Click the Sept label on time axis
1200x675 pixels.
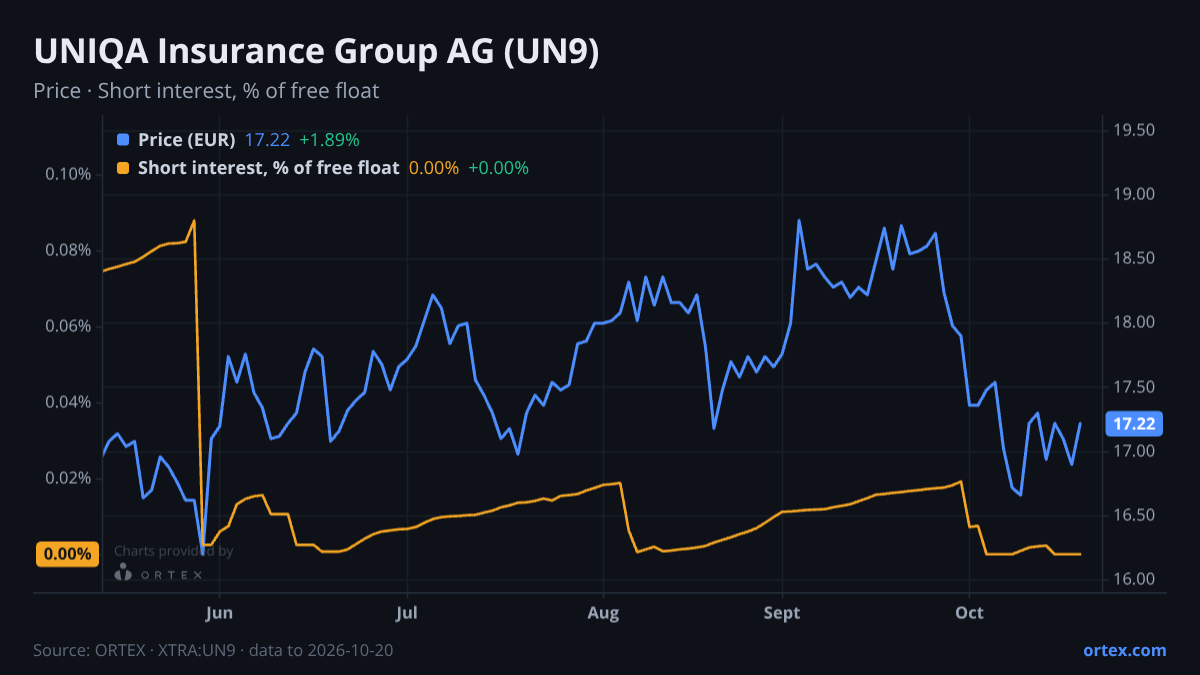pyautogui.click(x=782, y=613)
